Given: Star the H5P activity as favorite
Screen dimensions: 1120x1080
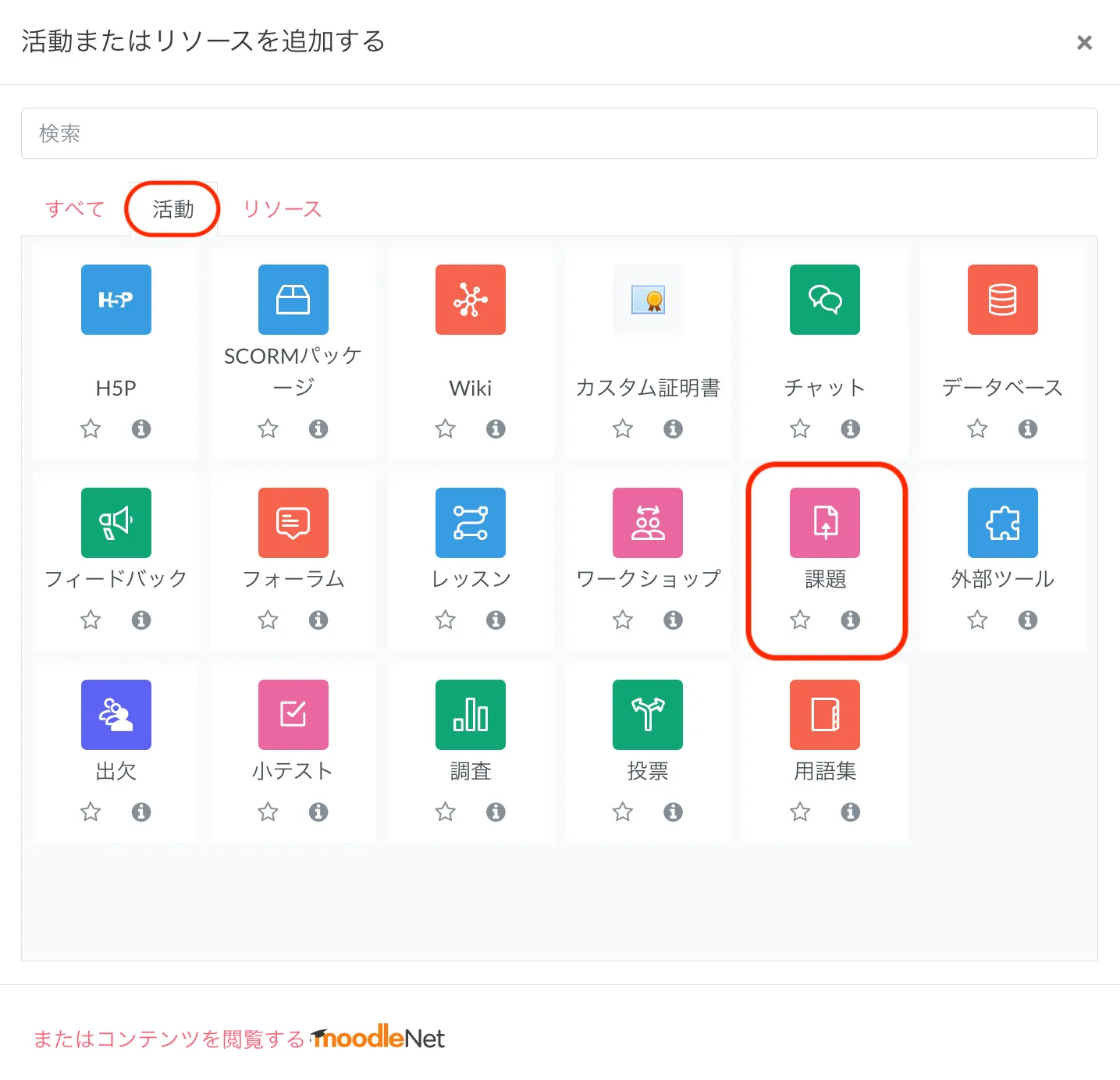Looking at the screenshot, I should 91,428.
